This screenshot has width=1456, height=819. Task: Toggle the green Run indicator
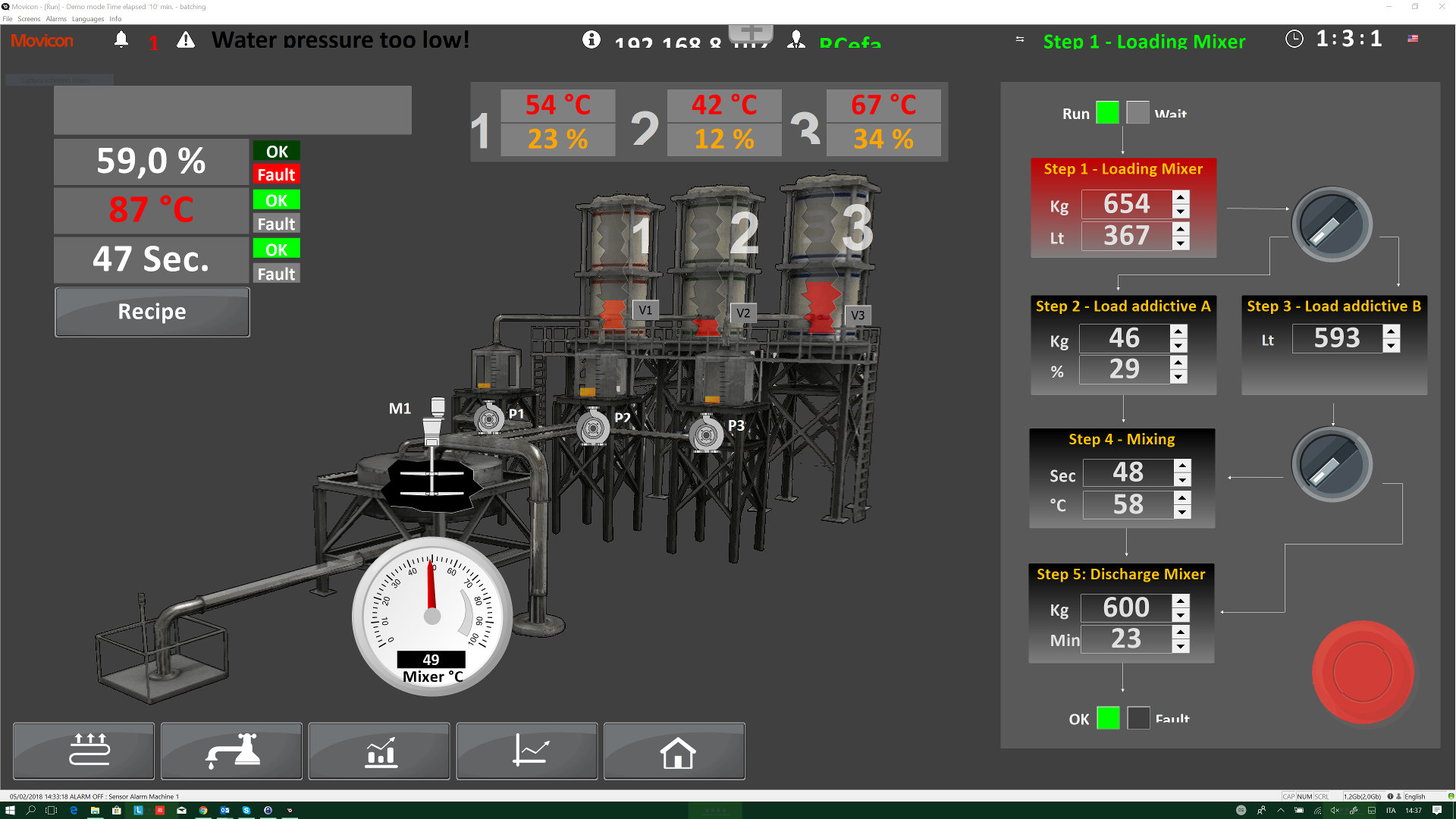coord(1108,112)
